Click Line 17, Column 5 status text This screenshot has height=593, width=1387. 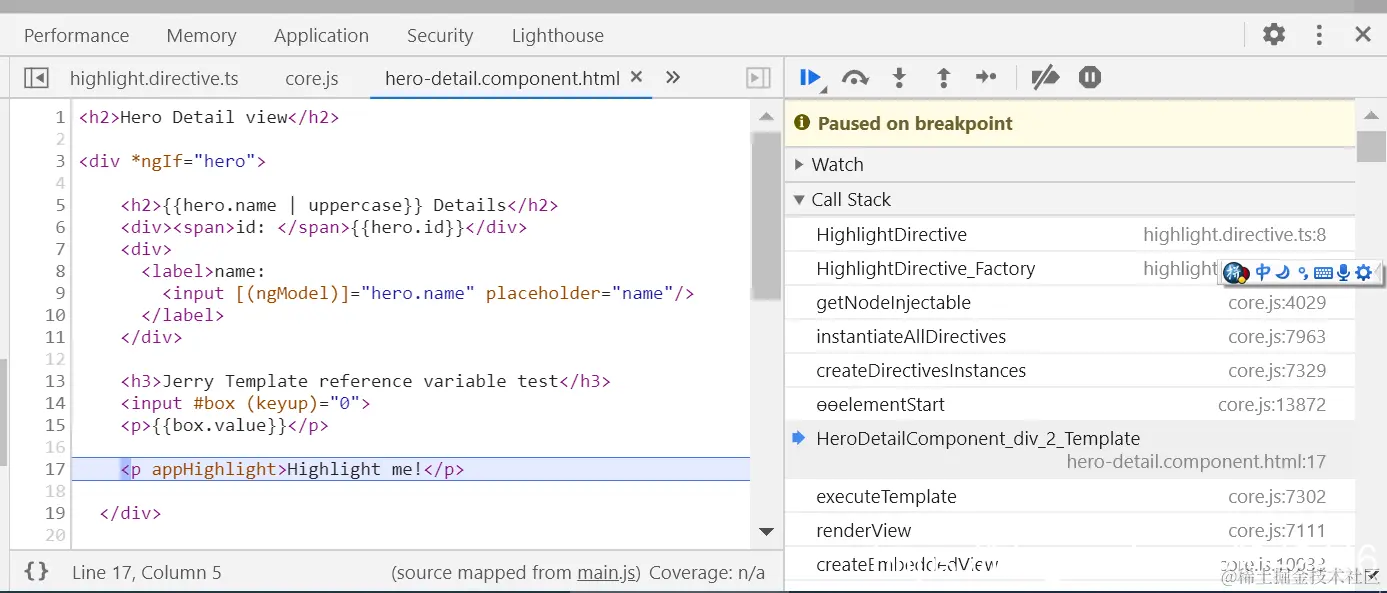(x=147, y=573)
